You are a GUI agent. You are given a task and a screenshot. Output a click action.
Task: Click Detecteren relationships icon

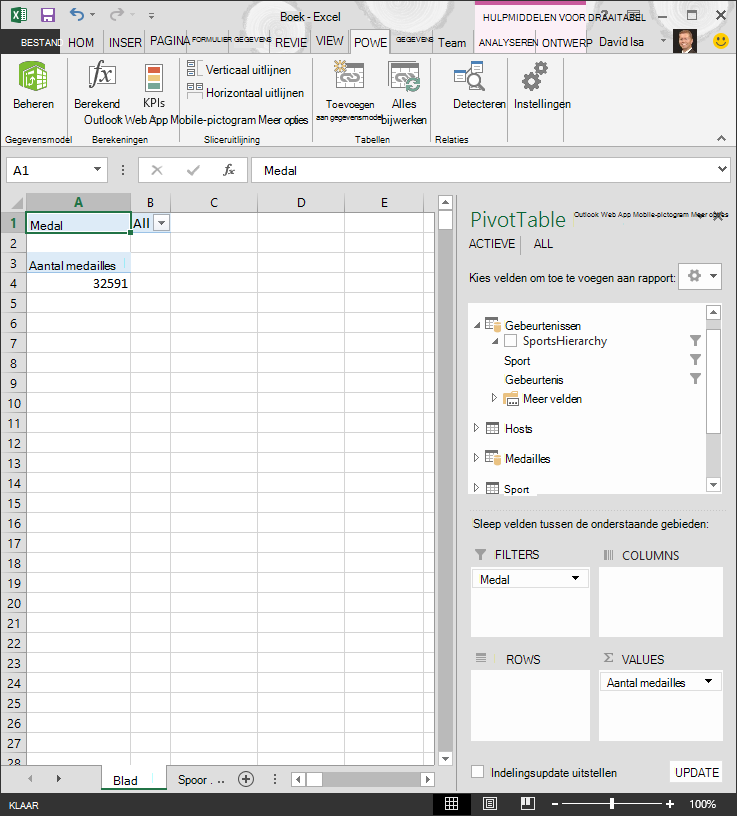click(469, 76)
